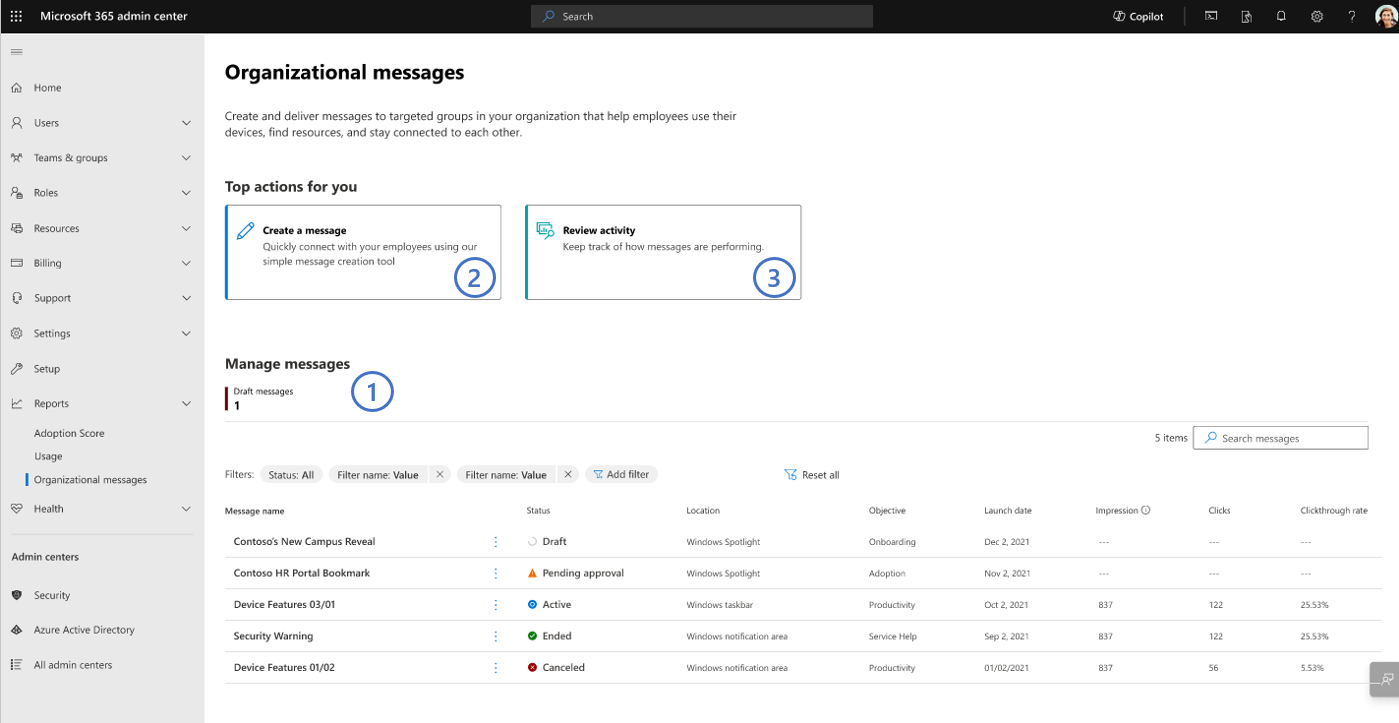Open the user profile avatar
The height and width of the screenshot is (723, 1399).
1384,16
